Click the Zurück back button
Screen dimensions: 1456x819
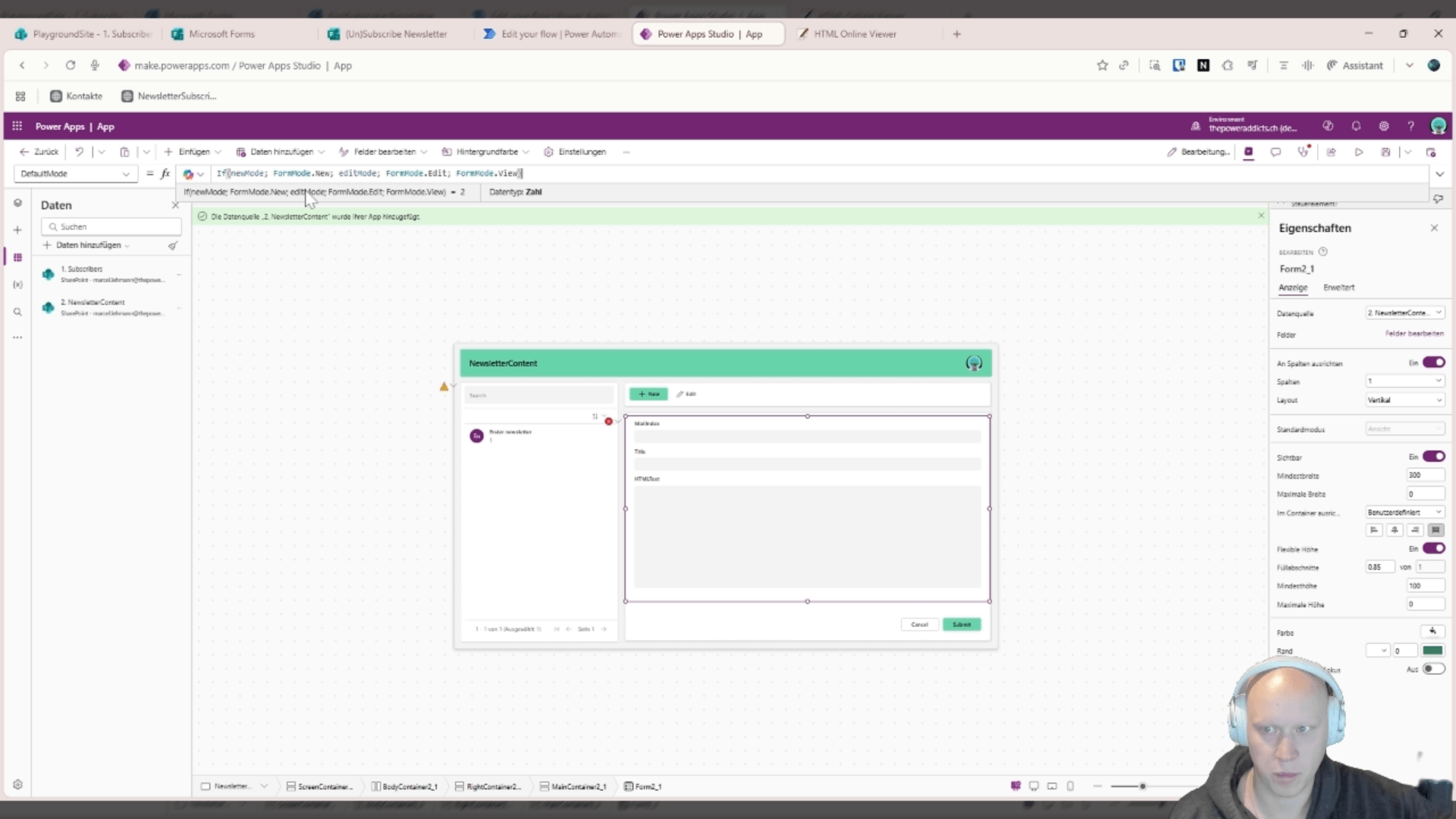click(x=39, y=152)
